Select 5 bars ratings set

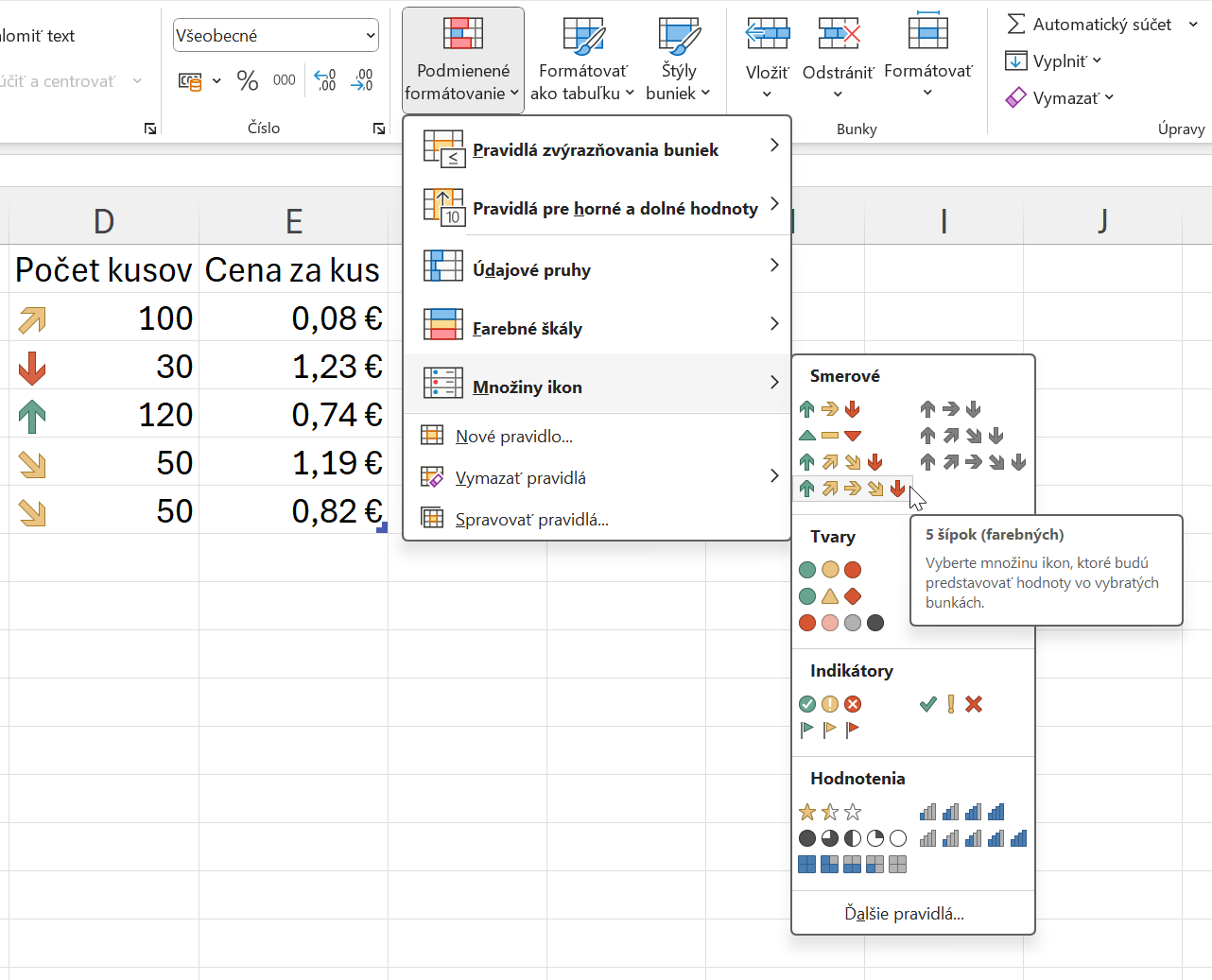pyautogui.click(x=973, y=838)
